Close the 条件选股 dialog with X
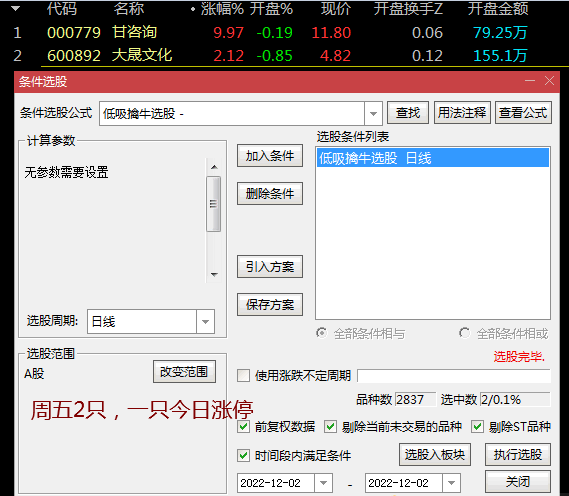This screenshot has height=496, width=569. pyautogui.click(x=549, y=81)
